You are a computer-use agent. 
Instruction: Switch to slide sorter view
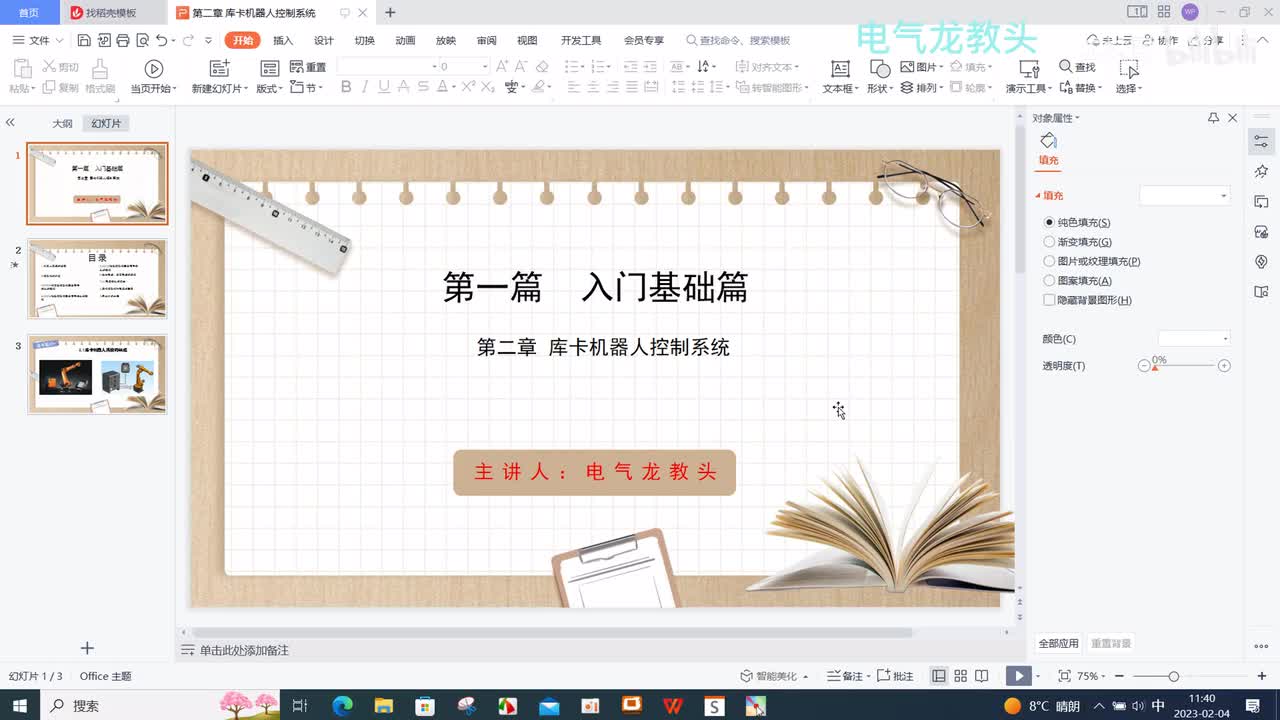tap(960, 676)
